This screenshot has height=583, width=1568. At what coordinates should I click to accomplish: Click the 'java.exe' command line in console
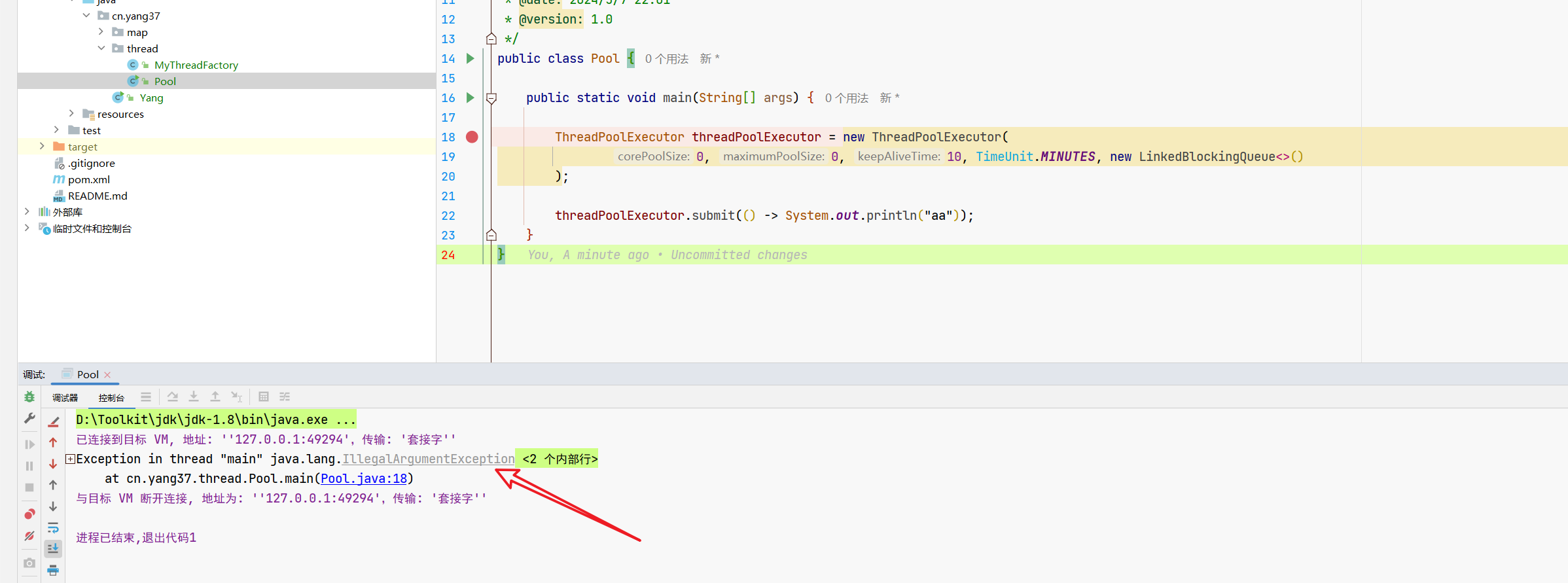tap(215, 419)
